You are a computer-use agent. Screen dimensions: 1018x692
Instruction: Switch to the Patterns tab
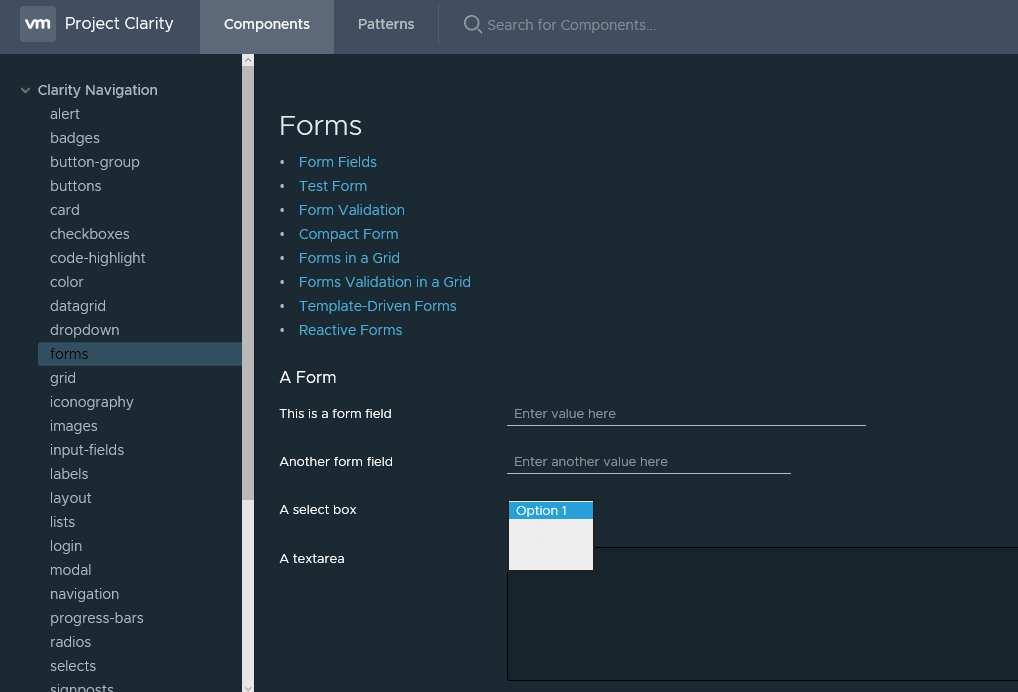click(x=385, y=24)
